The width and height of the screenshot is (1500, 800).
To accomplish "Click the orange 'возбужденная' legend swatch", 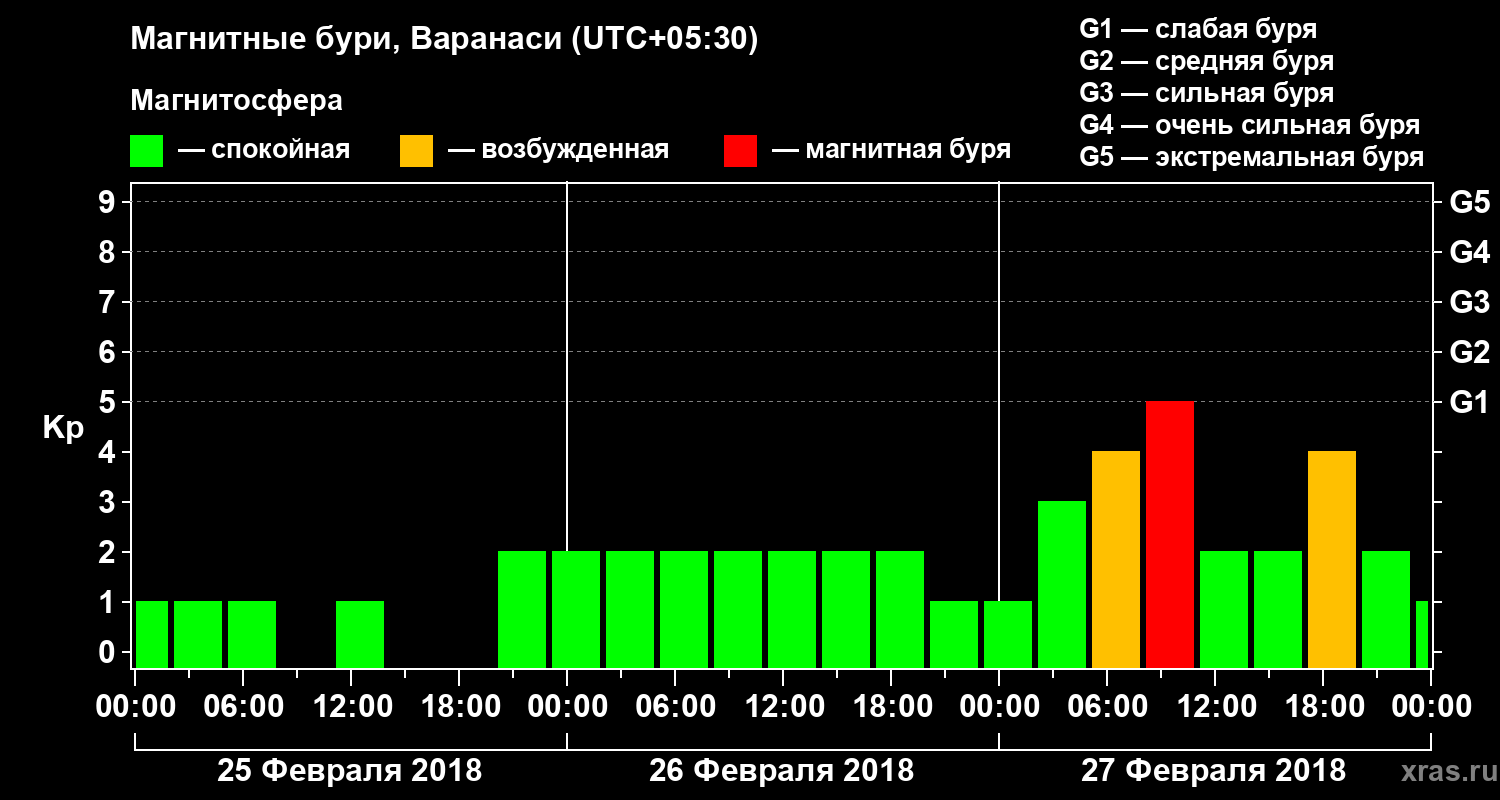I will 416,150.
